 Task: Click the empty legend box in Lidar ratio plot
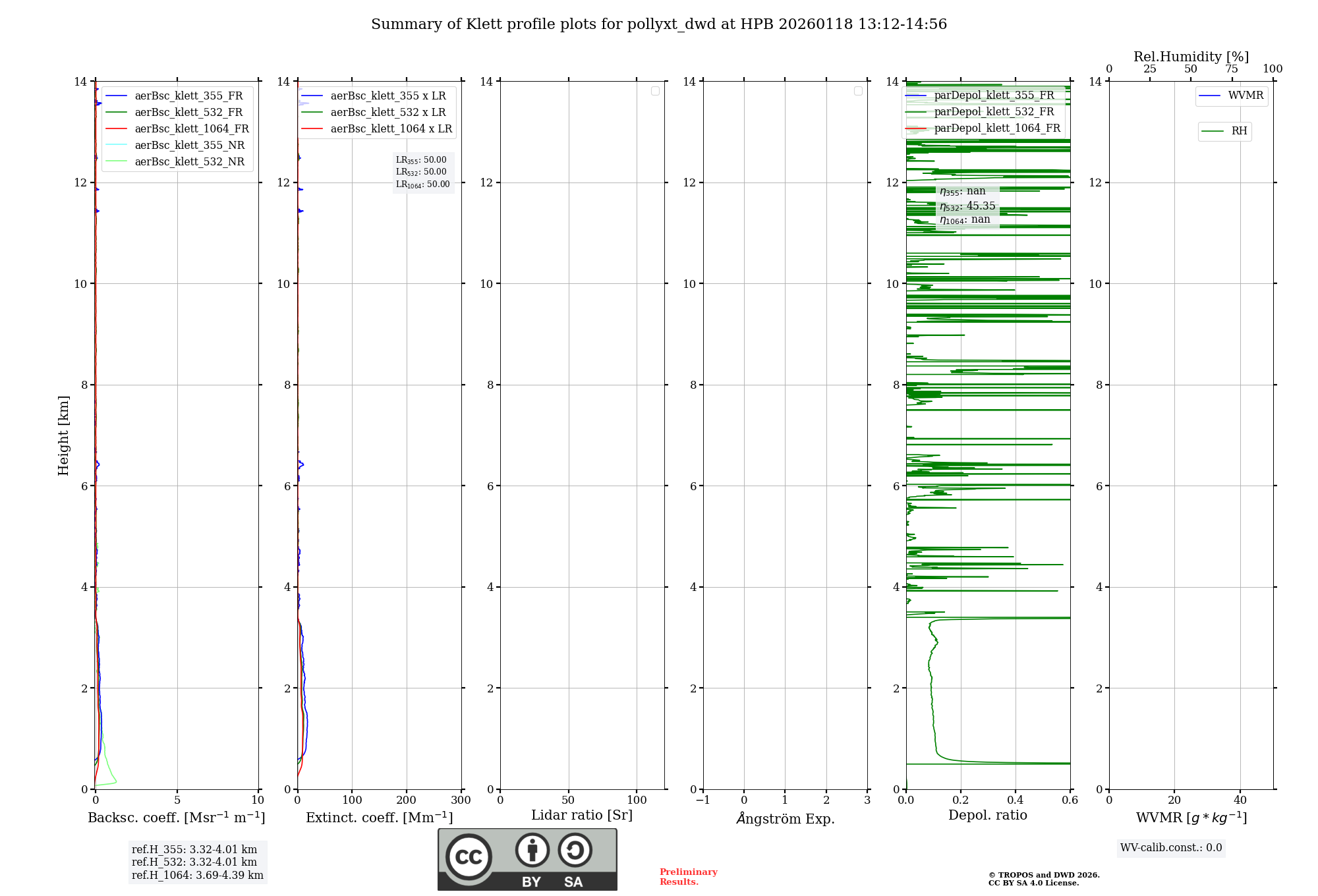point(655,91)
